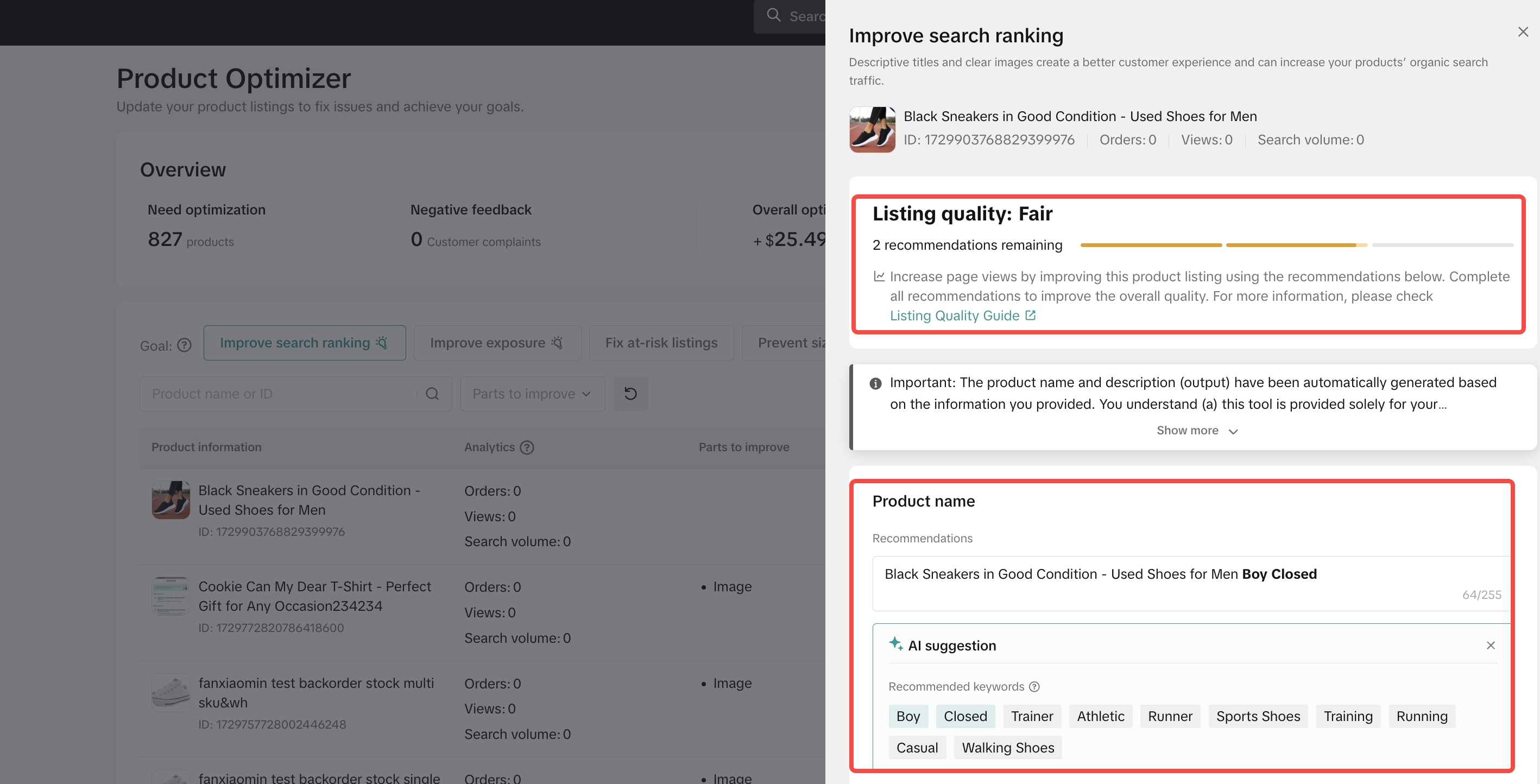Select the Improve search ranking goal tab

304,343
